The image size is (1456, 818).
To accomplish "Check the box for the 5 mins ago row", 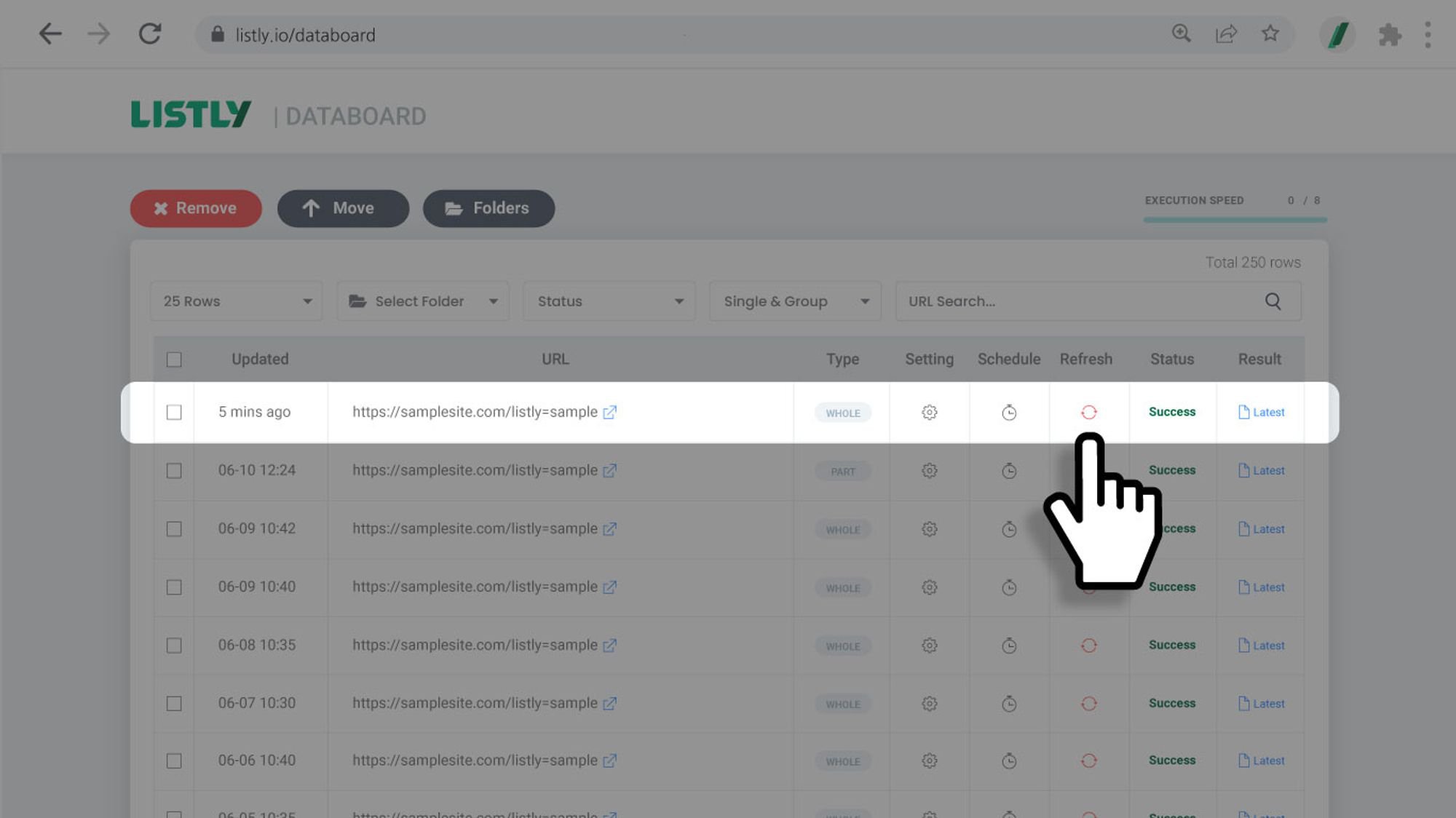I will (174, 413).
